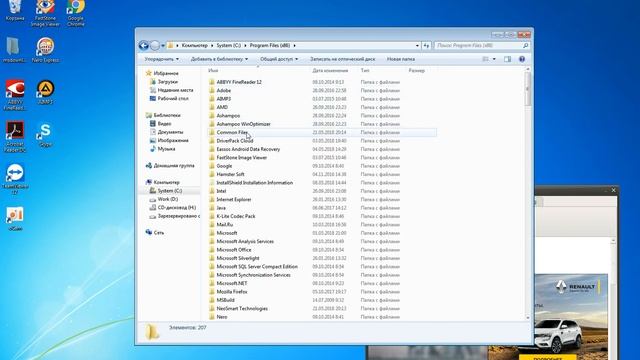This screenshot has height=360, width=640.
Task: Open the view options dropdown arrow
Action: pos(494,59)
